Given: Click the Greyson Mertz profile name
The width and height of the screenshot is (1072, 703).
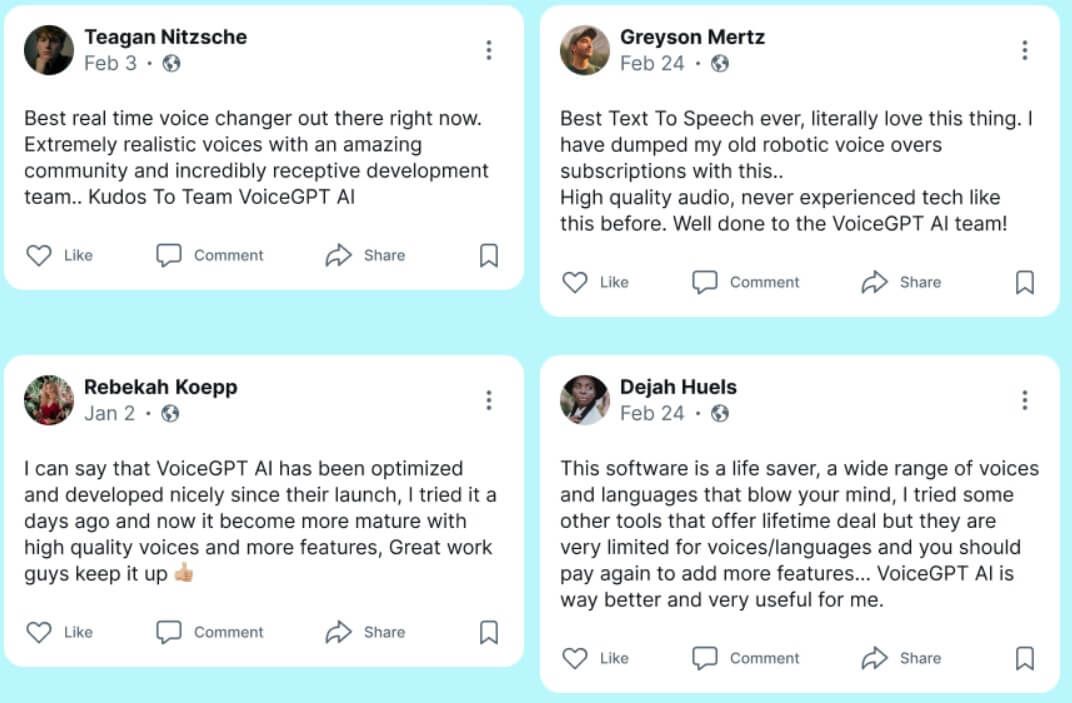Looking at the screenshot, I should [692, 38].
